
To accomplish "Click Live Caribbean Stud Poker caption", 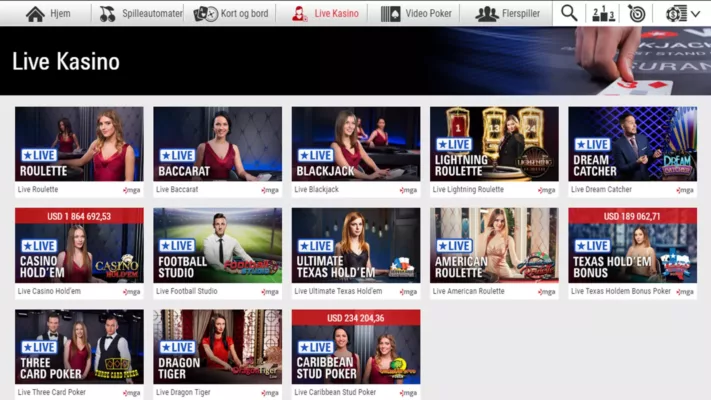I will pos(335,392).
